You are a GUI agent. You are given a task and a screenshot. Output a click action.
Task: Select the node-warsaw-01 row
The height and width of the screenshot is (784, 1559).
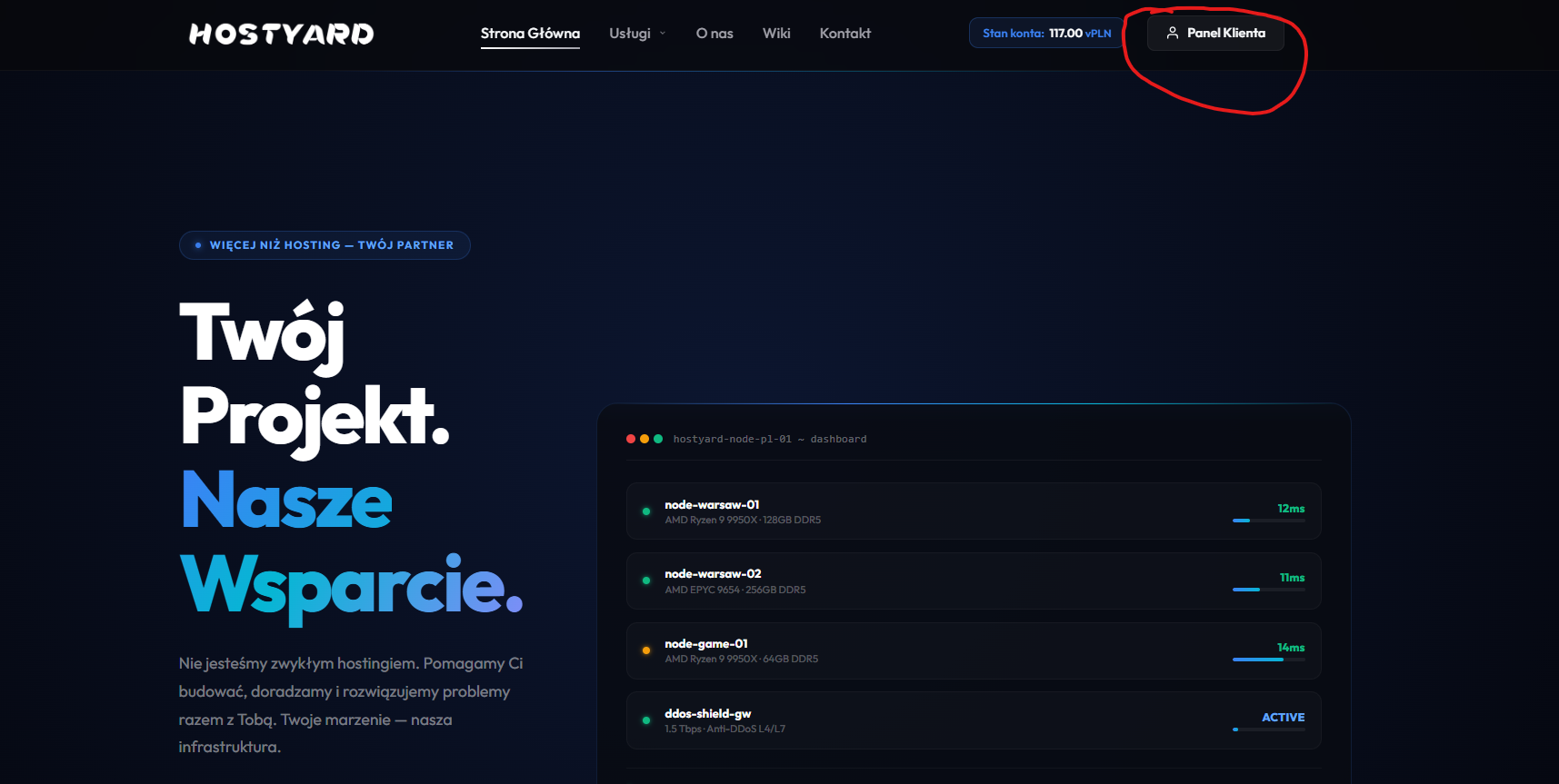pos(974,511)
